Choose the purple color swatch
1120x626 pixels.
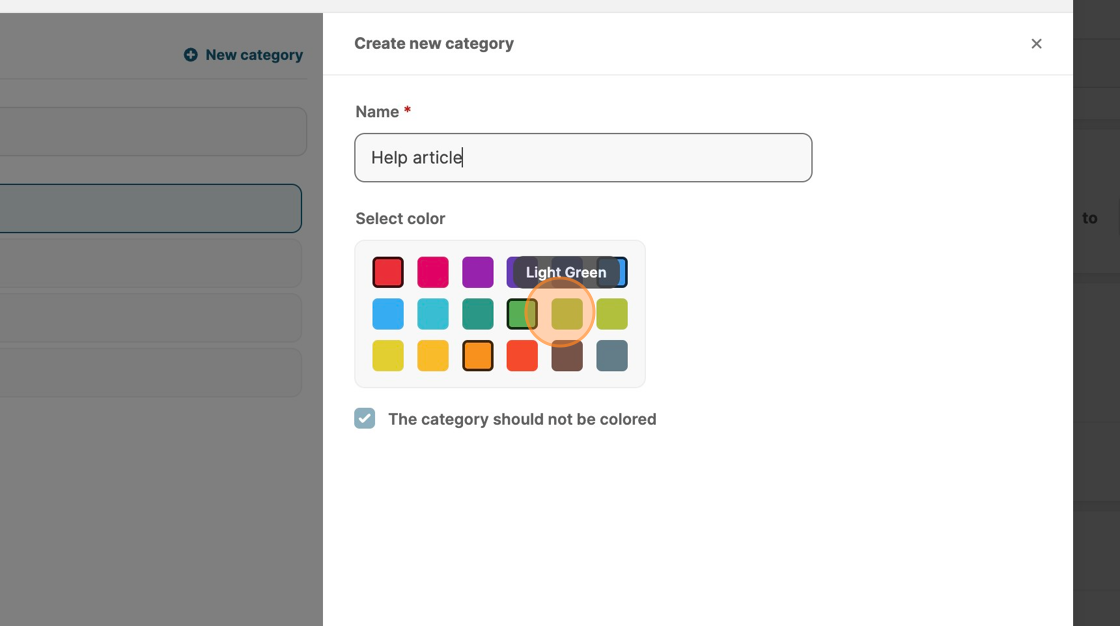478,272
